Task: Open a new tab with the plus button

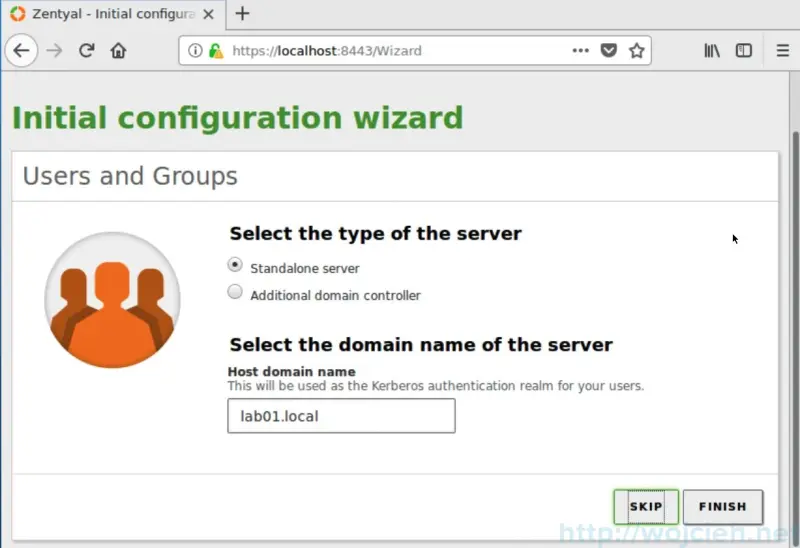Action: coord(242,14)
